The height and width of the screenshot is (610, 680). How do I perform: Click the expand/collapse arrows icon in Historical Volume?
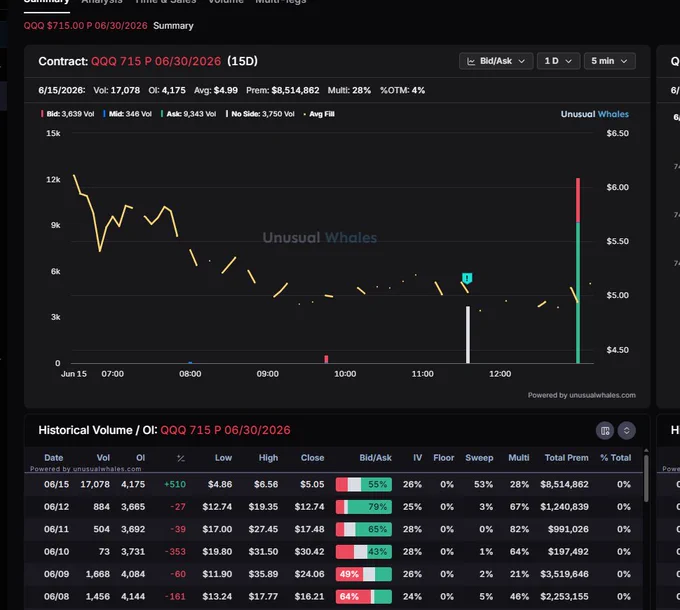pos(626,431)
